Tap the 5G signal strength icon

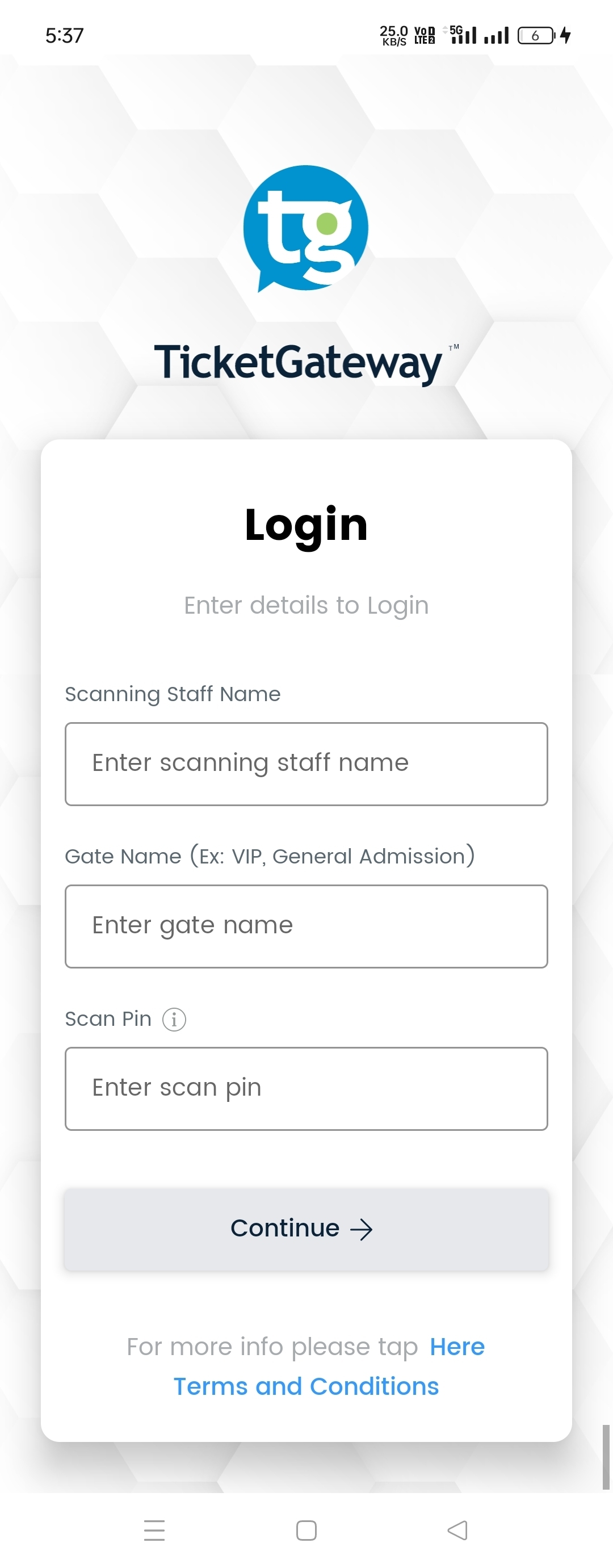[463, 35]
